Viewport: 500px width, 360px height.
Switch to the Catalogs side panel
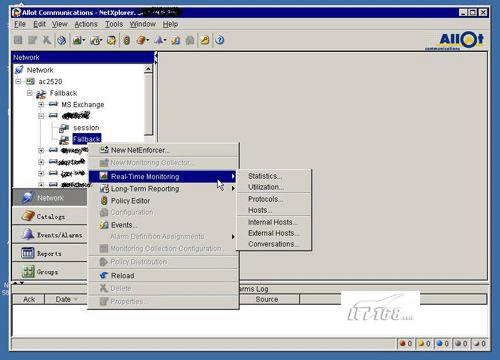50,216
